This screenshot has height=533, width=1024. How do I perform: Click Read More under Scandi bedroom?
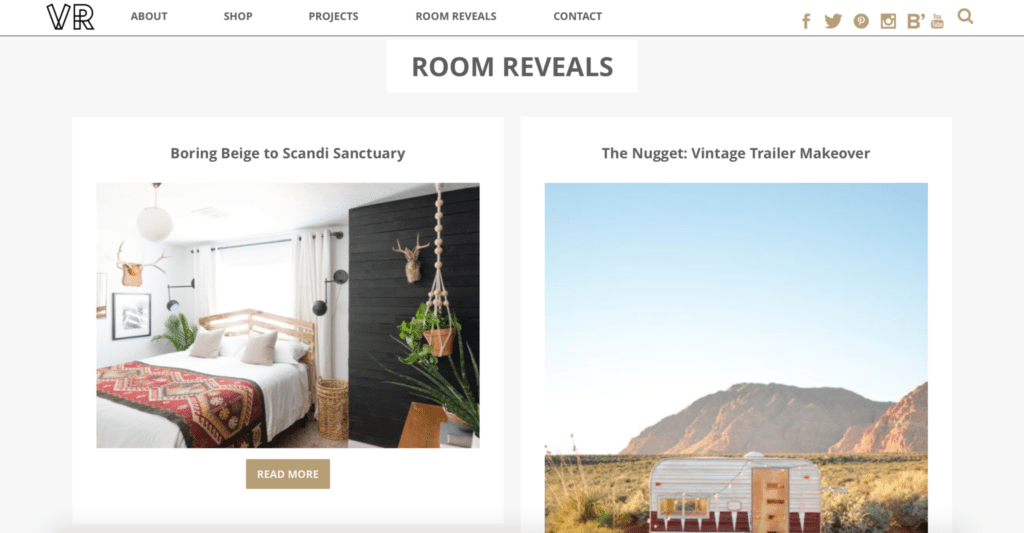288,474
